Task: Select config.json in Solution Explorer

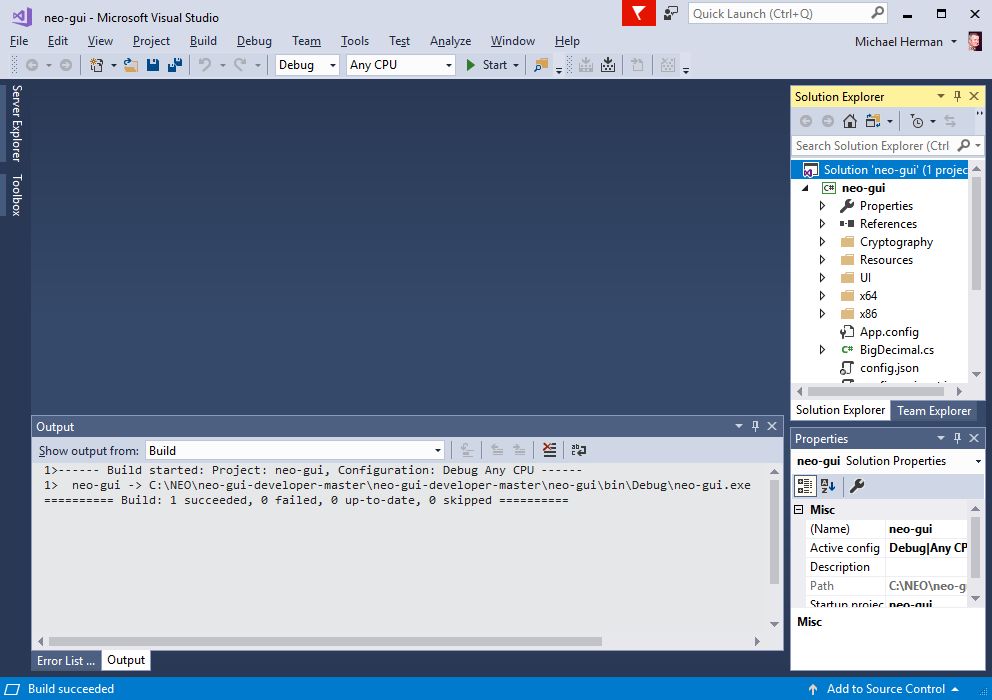Action: tap(889, 368)
